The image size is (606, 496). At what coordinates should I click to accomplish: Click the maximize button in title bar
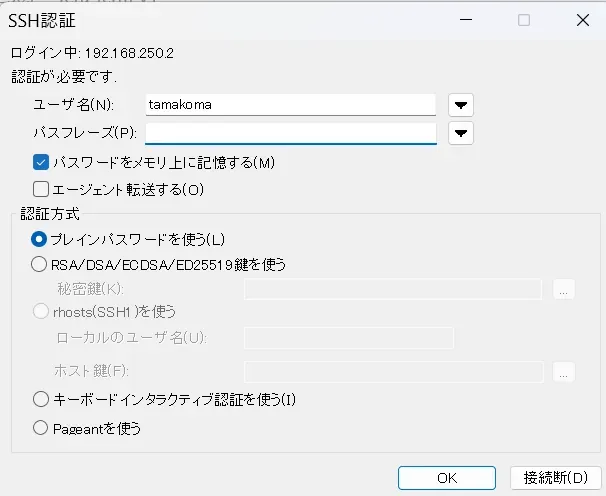524,20
